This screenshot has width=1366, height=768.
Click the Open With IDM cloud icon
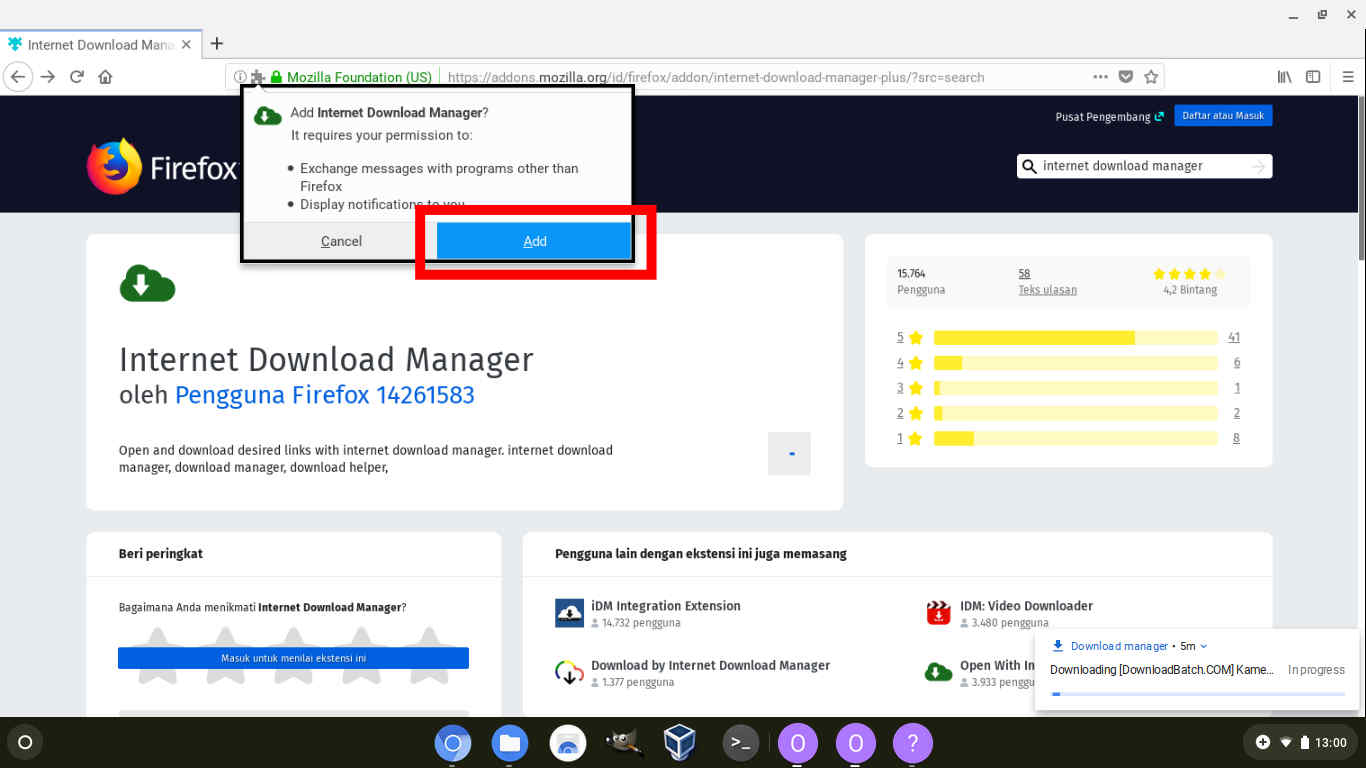[938, 672]
